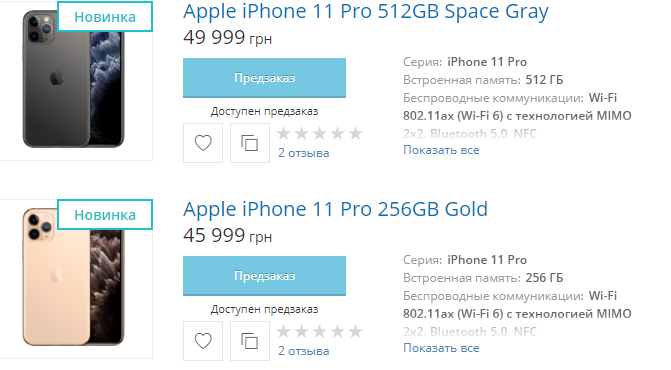This screenshot has height=370, width=671.
Task: Preorder the 256GB Gold iPhone
Action: 264,276
